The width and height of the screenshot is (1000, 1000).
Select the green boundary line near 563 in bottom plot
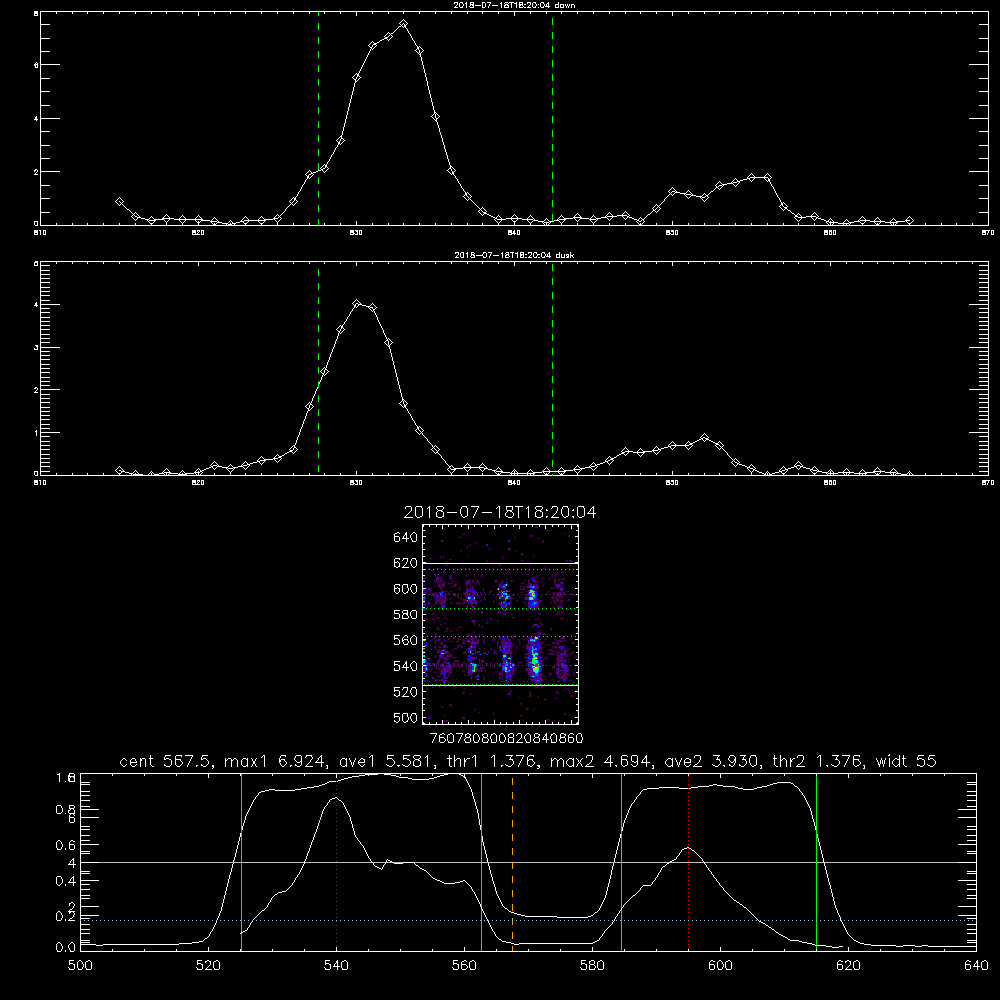point(482,862)
